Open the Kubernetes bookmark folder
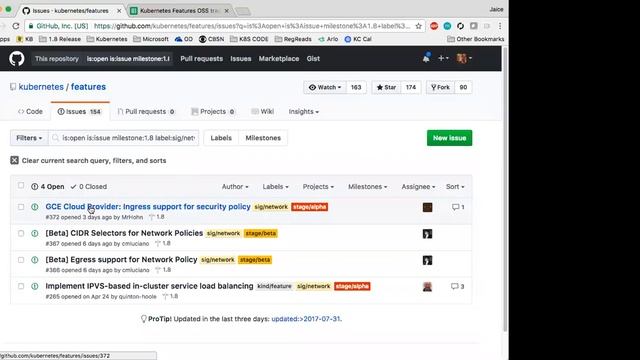 pos(107,39)
